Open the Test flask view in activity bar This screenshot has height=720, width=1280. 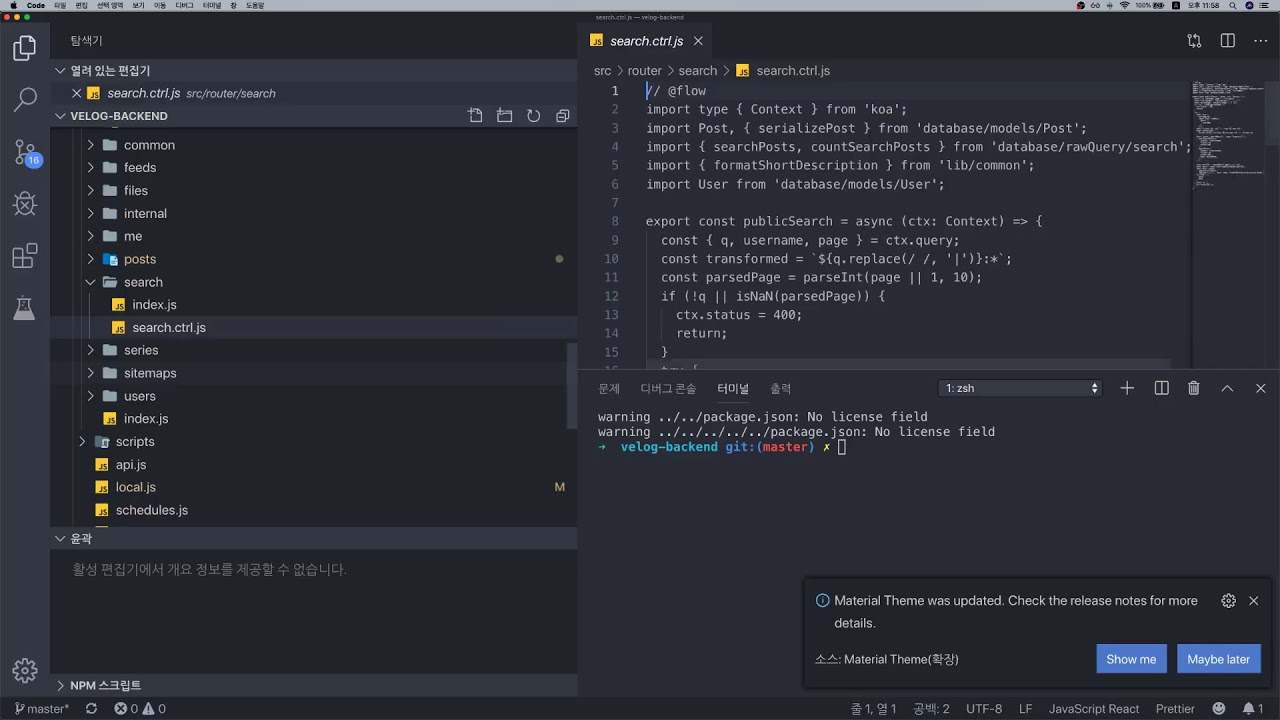click(25, 308)
